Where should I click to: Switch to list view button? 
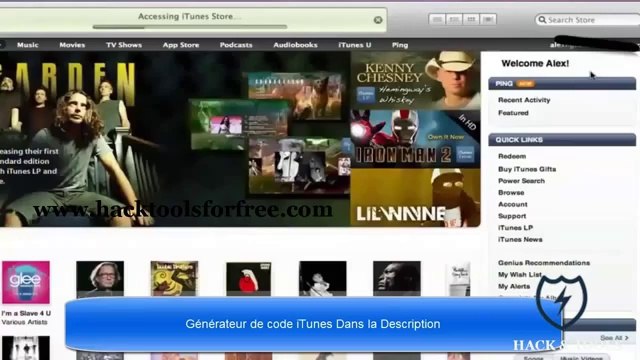[437, 19]
